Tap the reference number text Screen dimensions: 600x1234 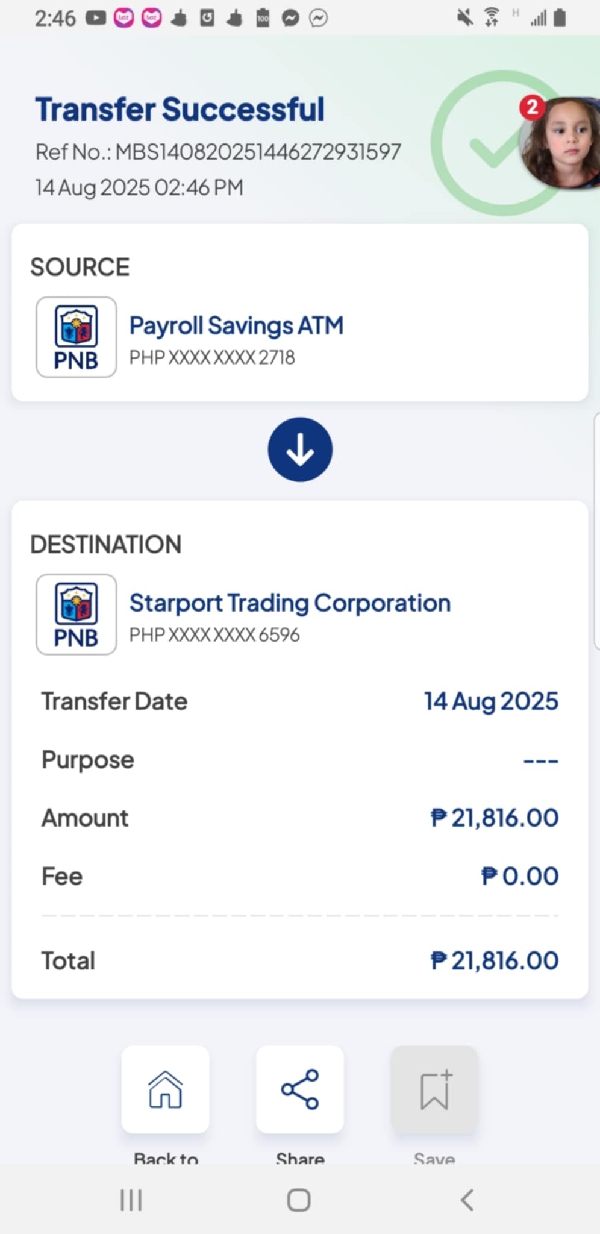(x=218, y=152)
